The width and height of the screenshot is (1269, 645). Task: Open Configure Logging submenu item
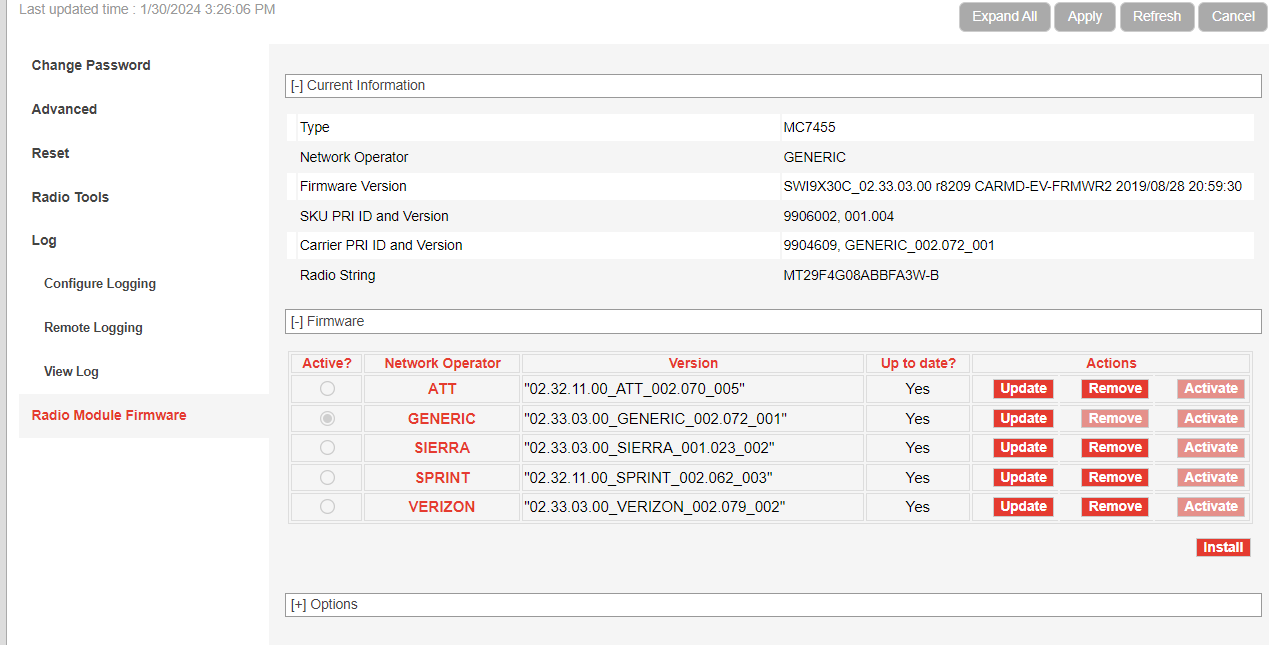(x=100, y=284)
